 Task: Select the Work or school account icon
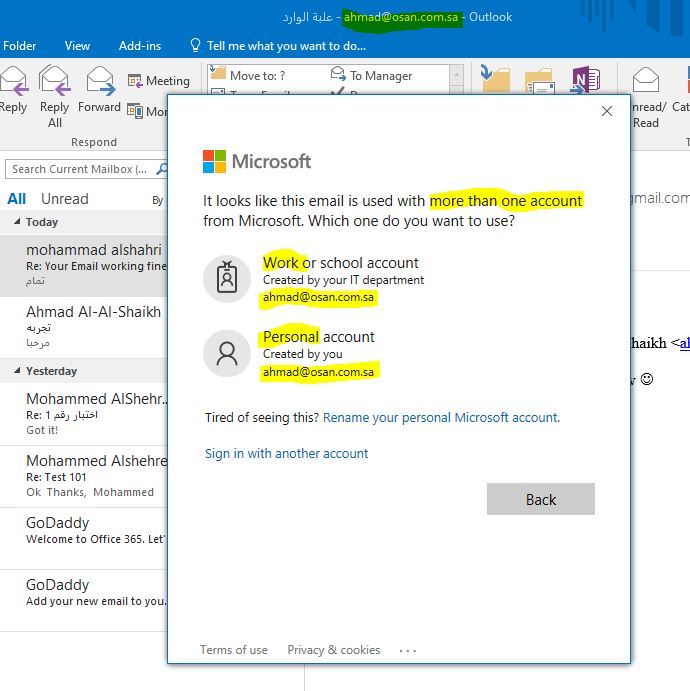(x=227, y=279)
